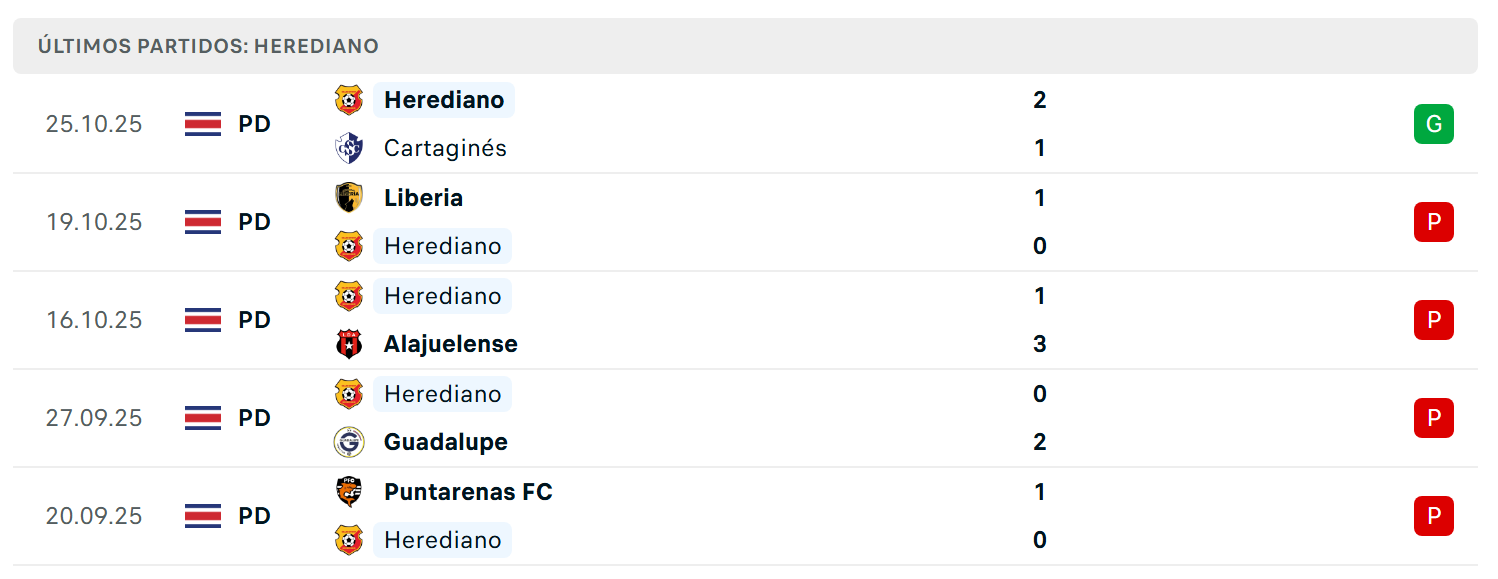Click the Guadalupe club crest icon

[348, 442]
